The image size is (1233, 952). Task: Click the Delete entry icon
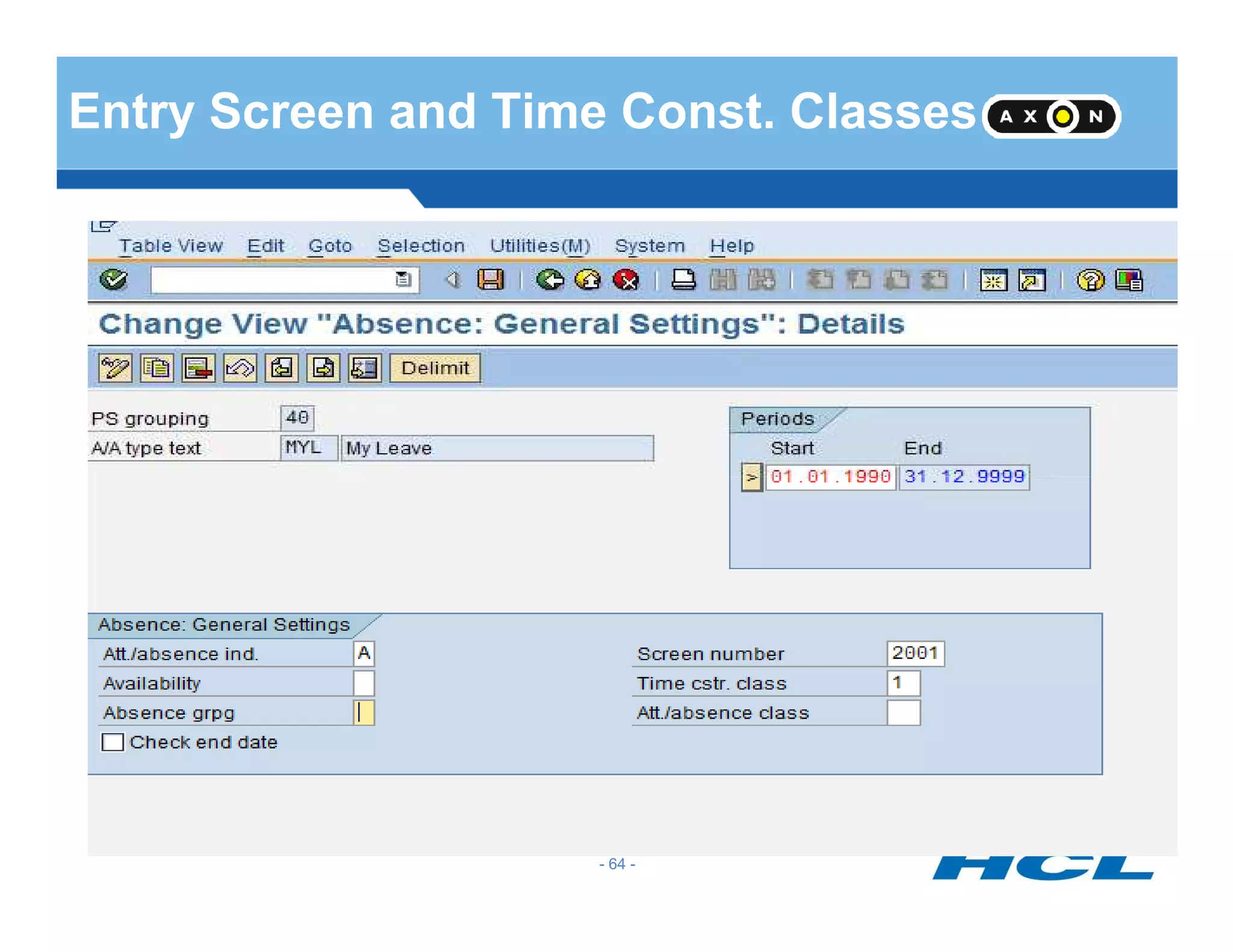199,368
